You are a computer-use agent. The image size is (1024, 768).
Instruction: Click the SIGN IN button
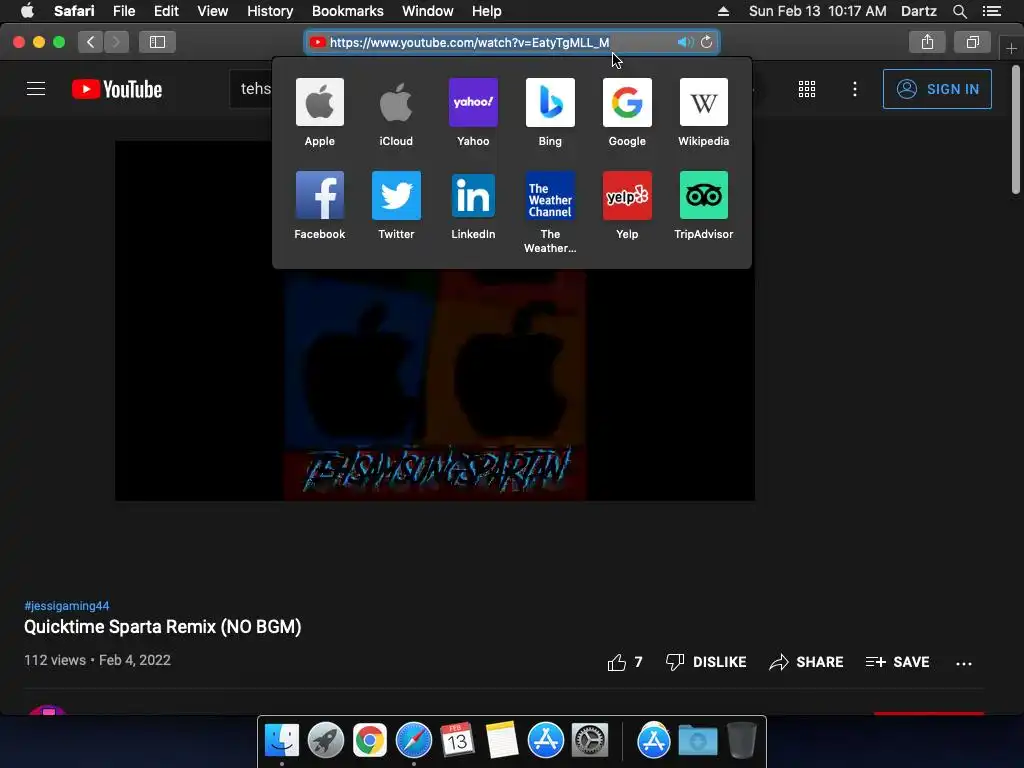pyautogui.click(x=937, y=89)
